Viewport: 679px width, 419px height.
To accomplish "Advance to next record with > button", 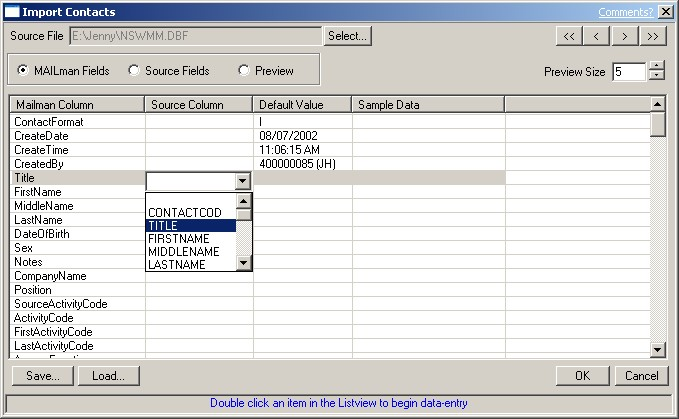I will coord(625,36).
